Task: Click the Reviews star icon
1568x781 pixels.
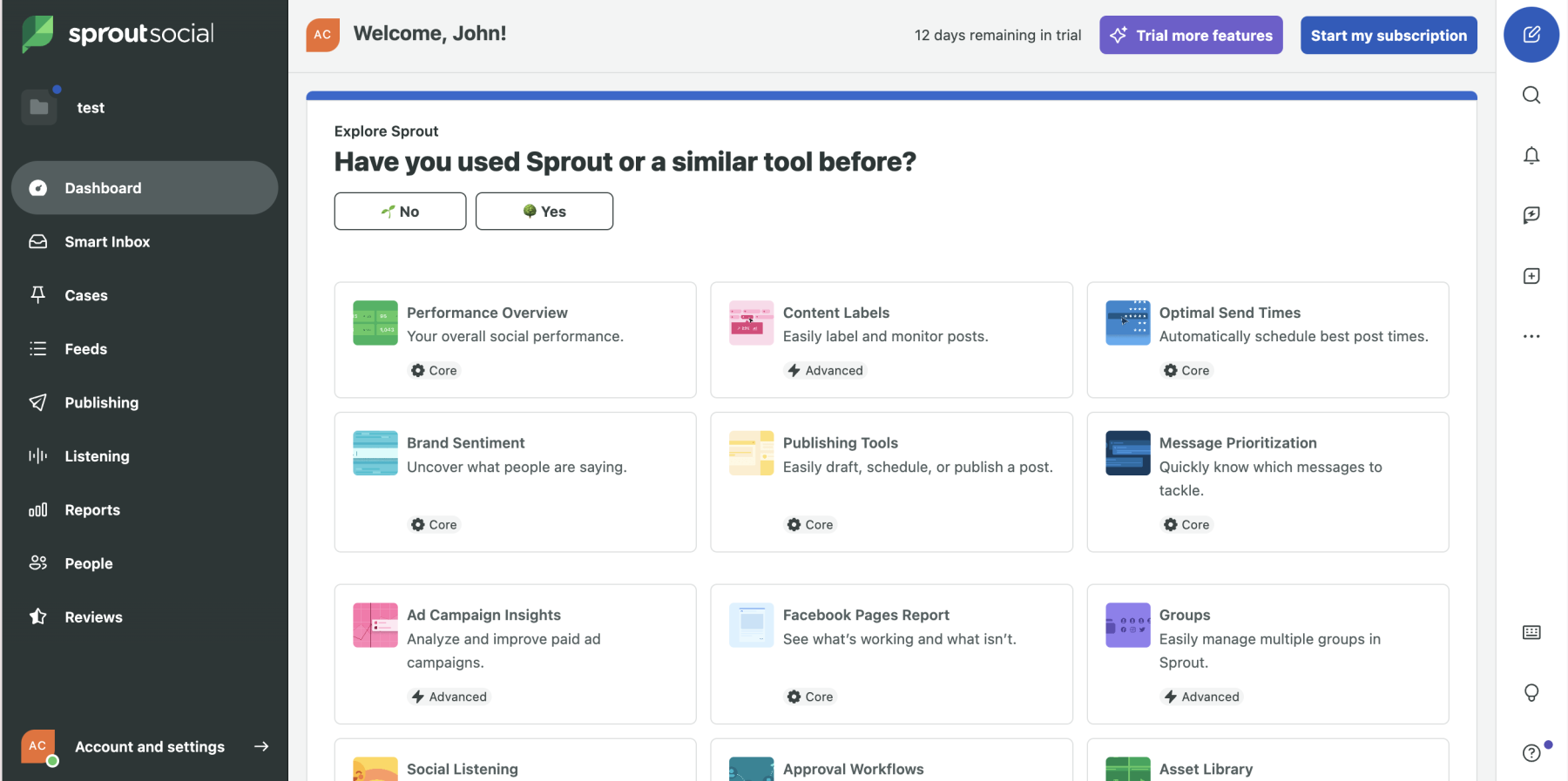Action: 38,616
